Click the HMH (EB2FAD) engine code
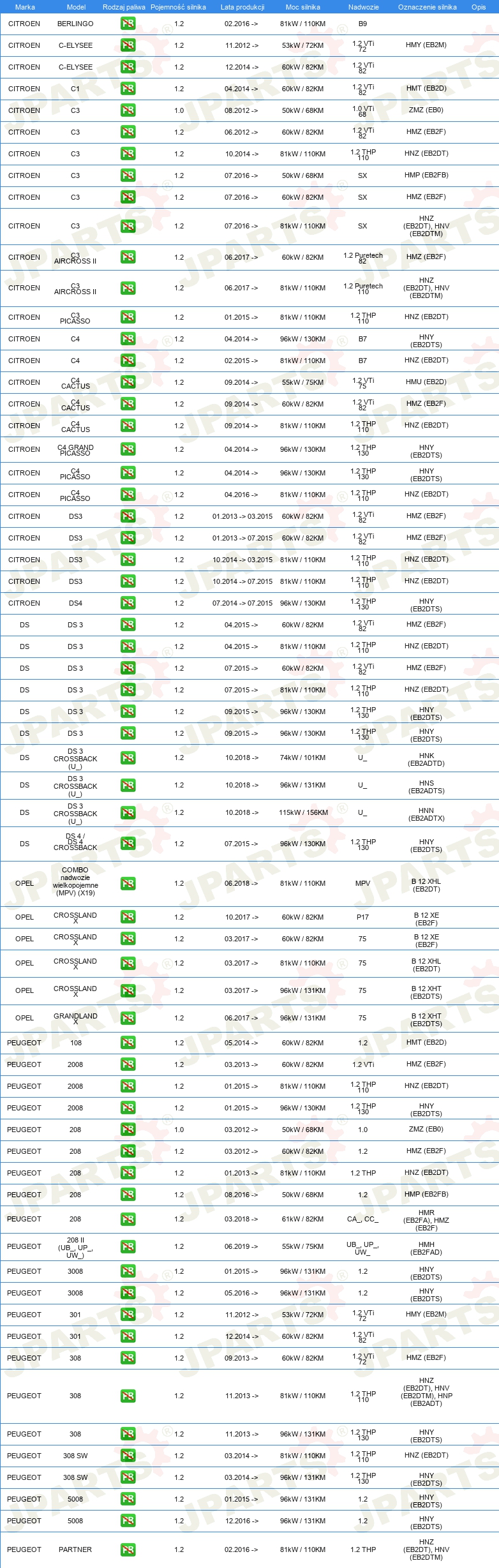 [426, 1248]
